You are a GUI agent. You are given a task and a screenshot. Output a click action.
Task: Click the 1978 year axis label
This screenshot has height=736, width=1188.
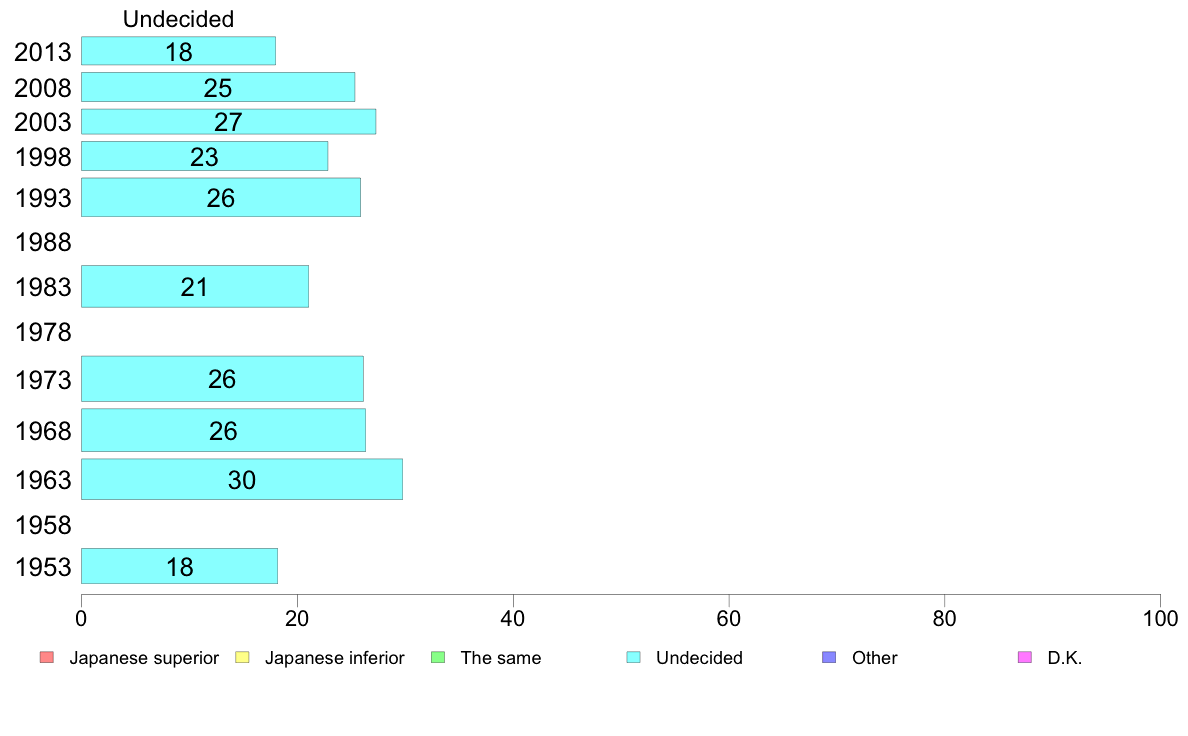pos(43,332)
